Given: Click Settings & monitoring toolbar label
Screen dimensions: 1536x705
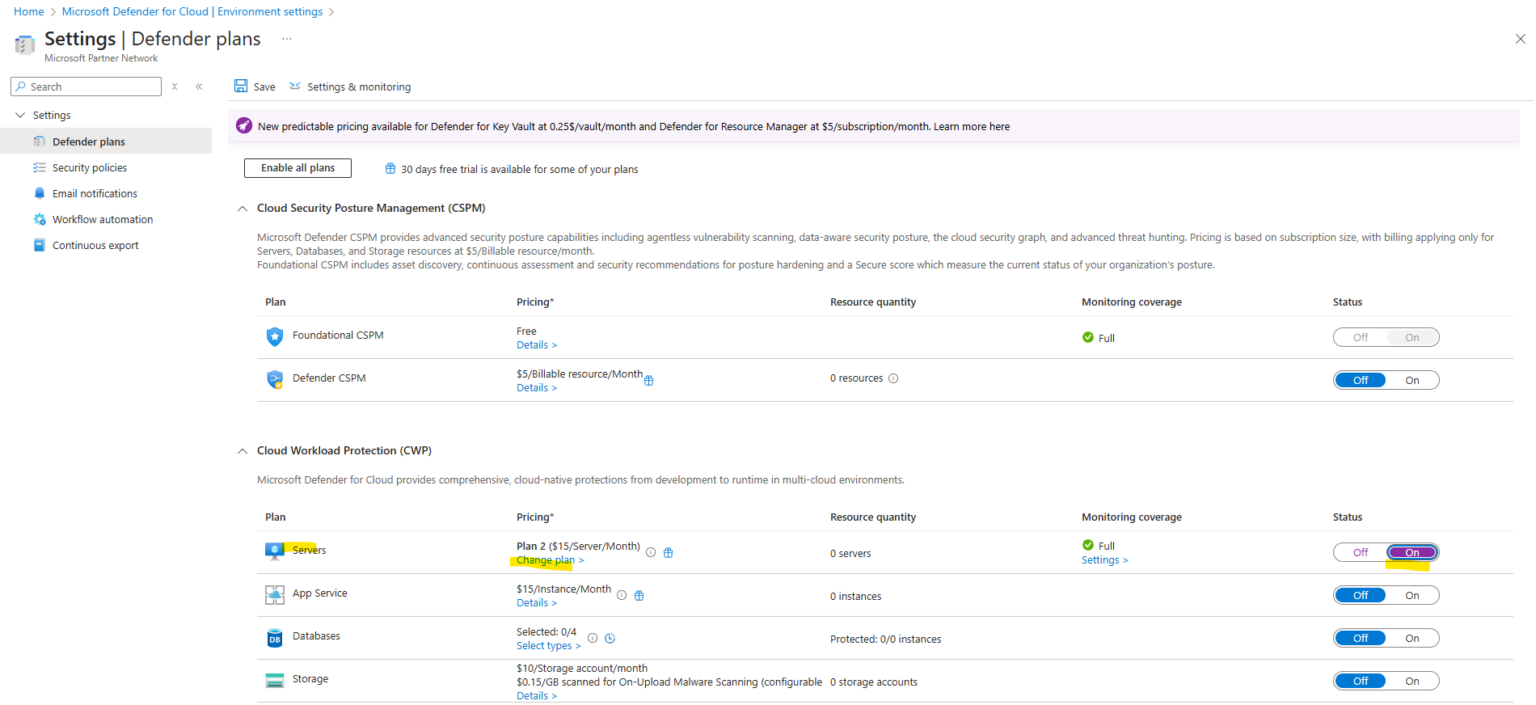Looking at the screenshot, I should pos(359,87).
